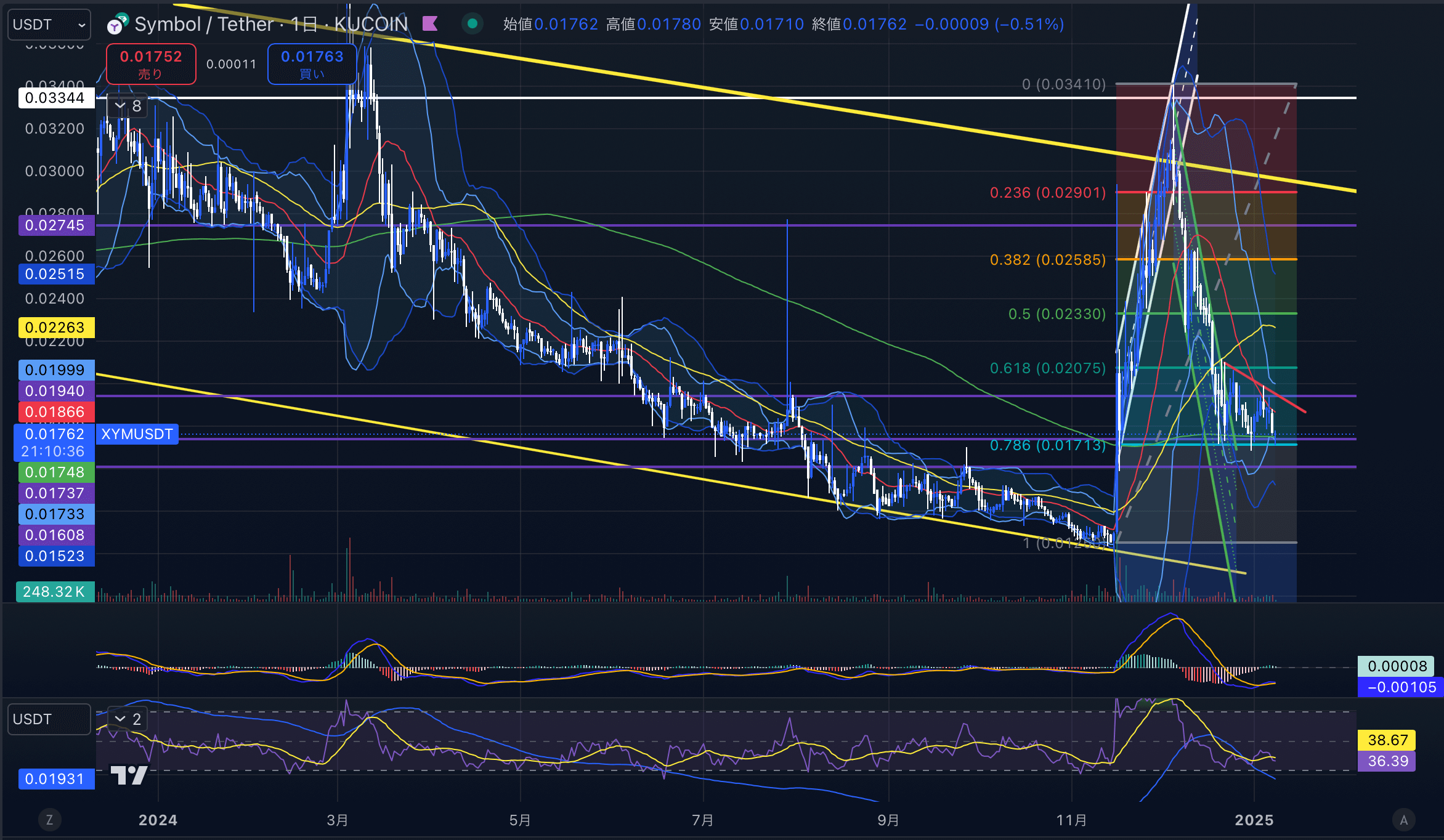This screenshot has width=1444, height=840.
Task: Click the 始値 open price value
Action: (566, 24)
